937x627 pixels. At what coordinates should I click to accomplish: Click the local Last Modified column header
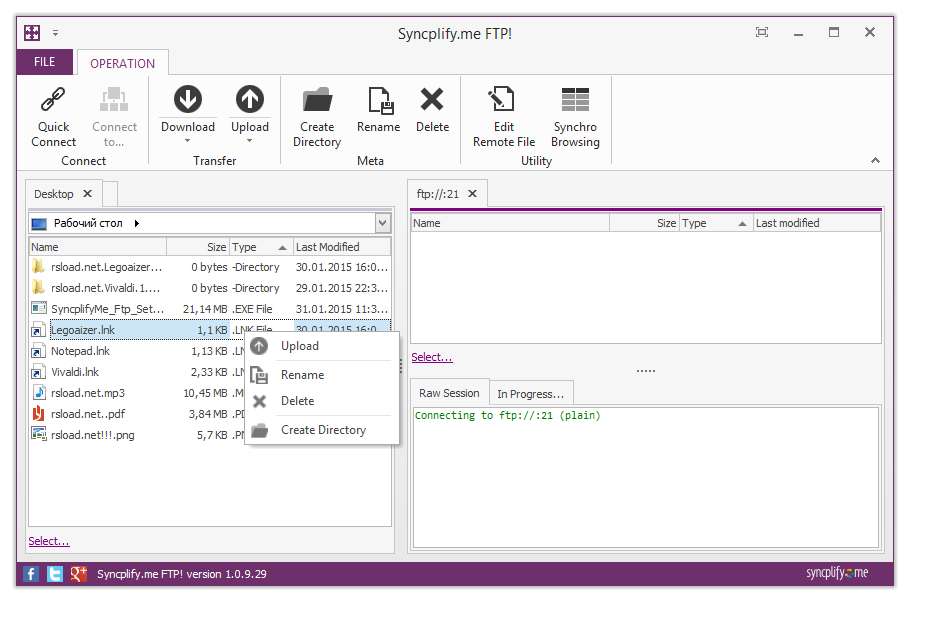[x=342, y=247]
